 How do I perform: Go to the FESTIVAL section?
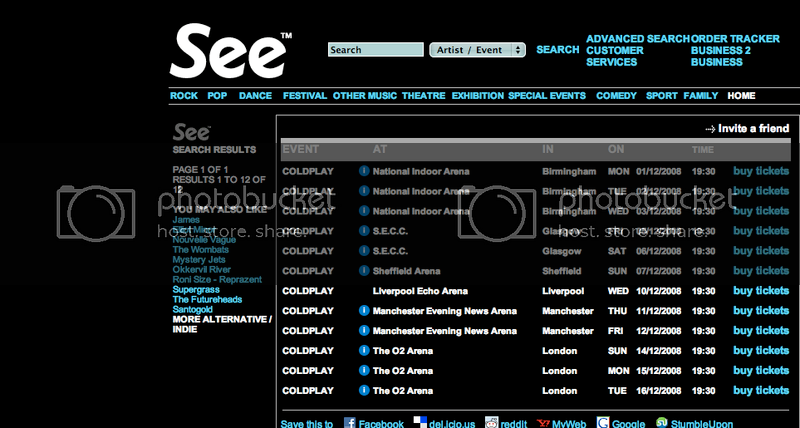click(305, 95)
